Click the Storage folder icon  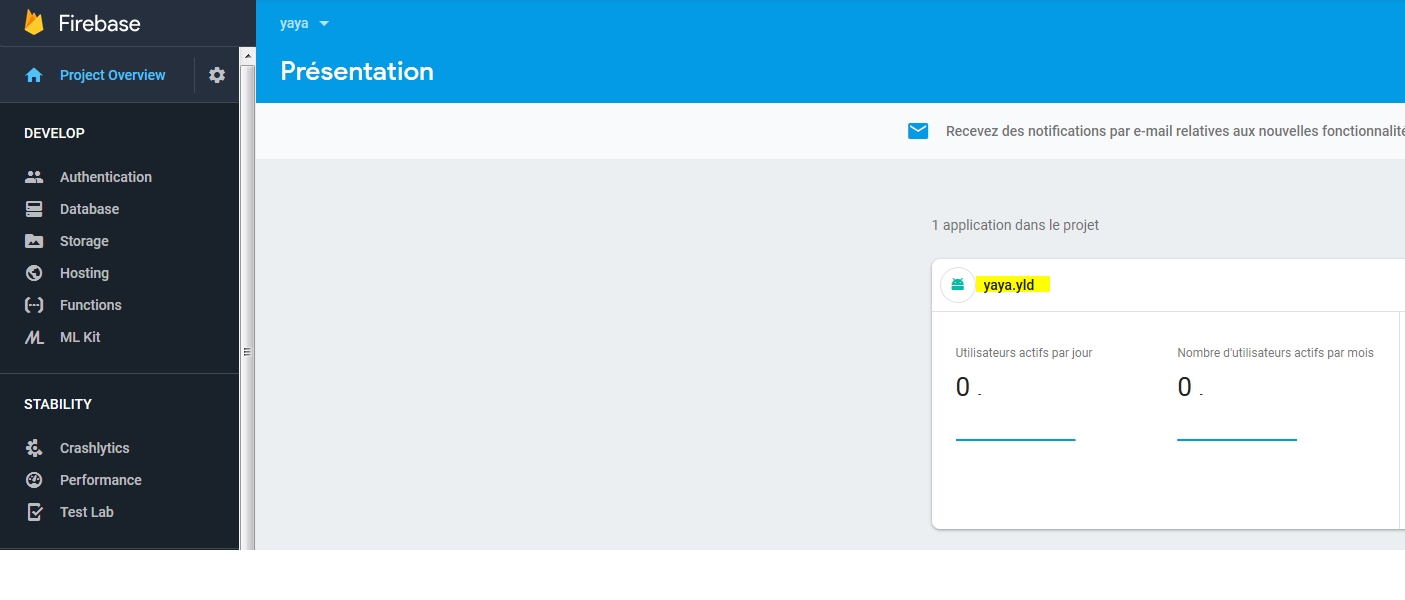[34, 241]
